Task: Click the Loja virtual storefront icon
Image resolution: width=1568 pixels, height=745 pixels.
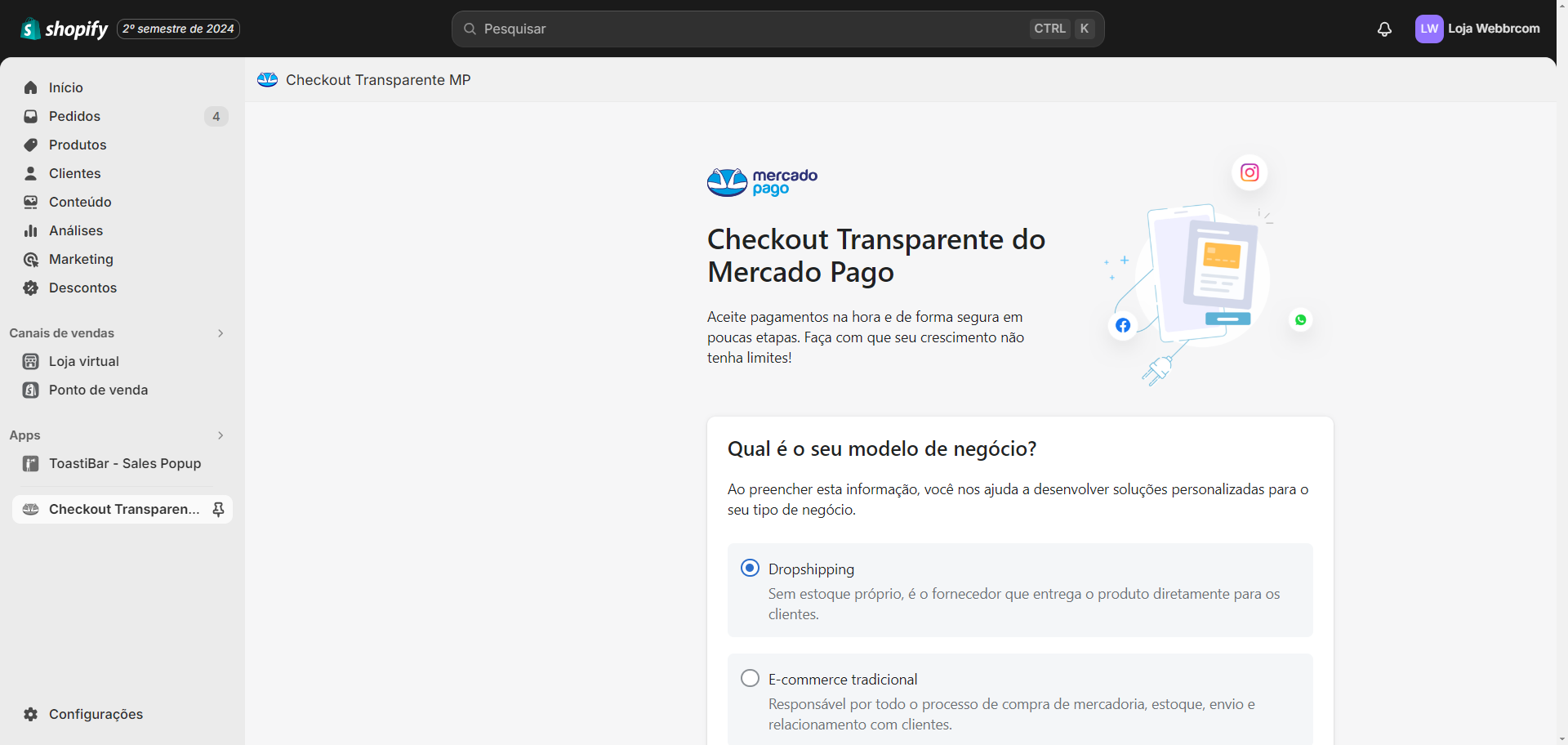Action: click(x=31, y=361)
